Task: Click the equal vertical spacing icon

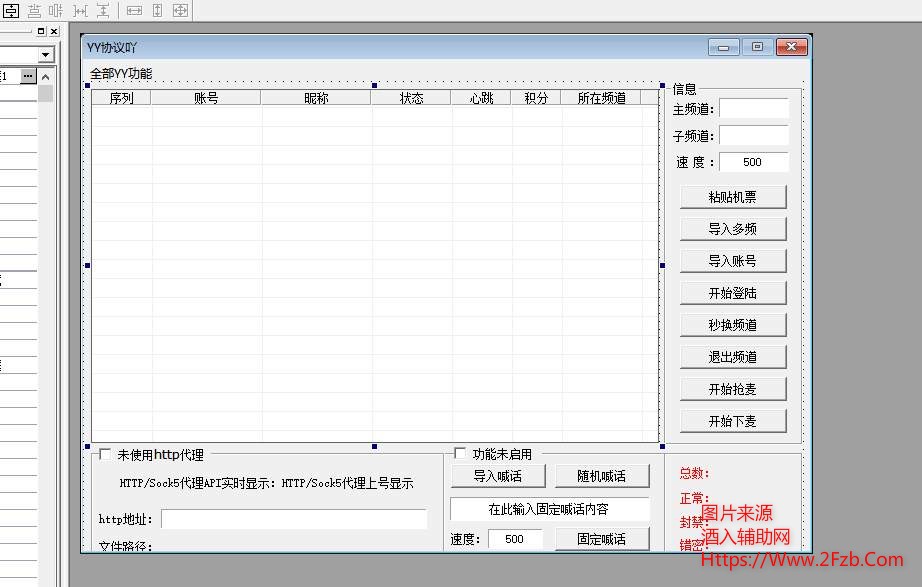Action: [103, 10]
